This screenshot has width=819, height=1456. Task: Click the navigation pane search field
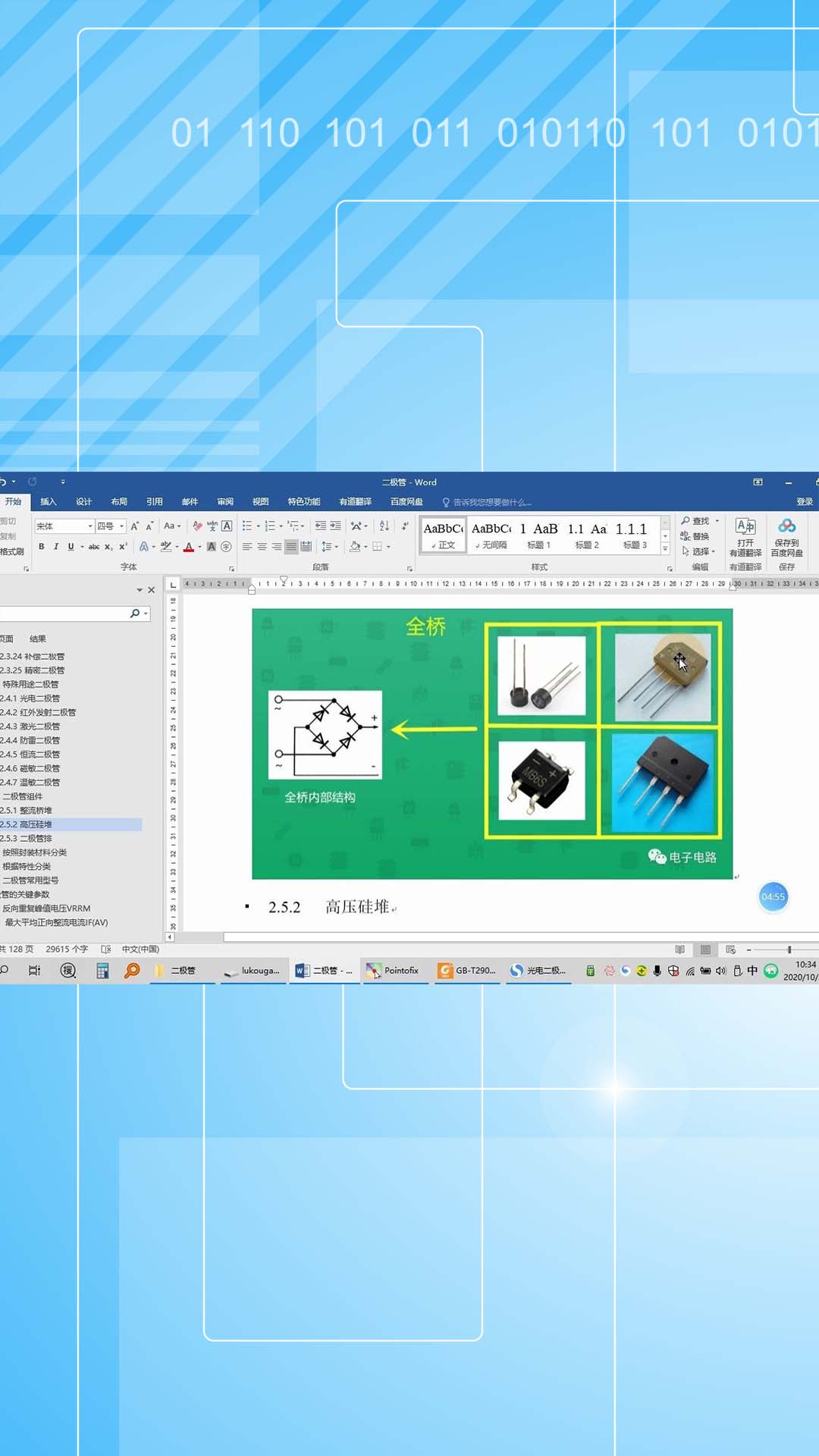(64, 613)
